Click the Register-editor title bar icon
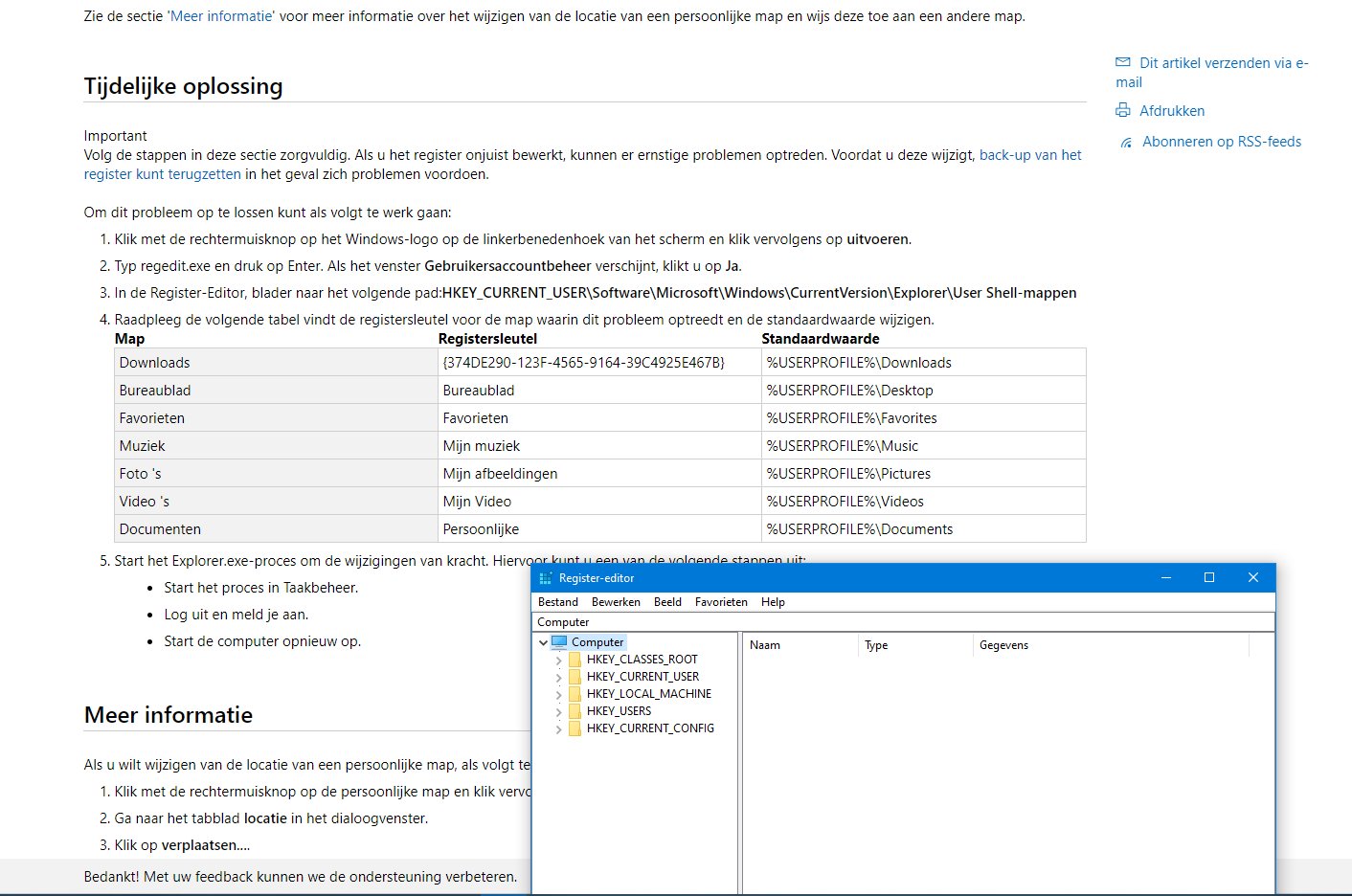Screen dimensions: 1352x896 pyautogui.click(x=546, y=578)
